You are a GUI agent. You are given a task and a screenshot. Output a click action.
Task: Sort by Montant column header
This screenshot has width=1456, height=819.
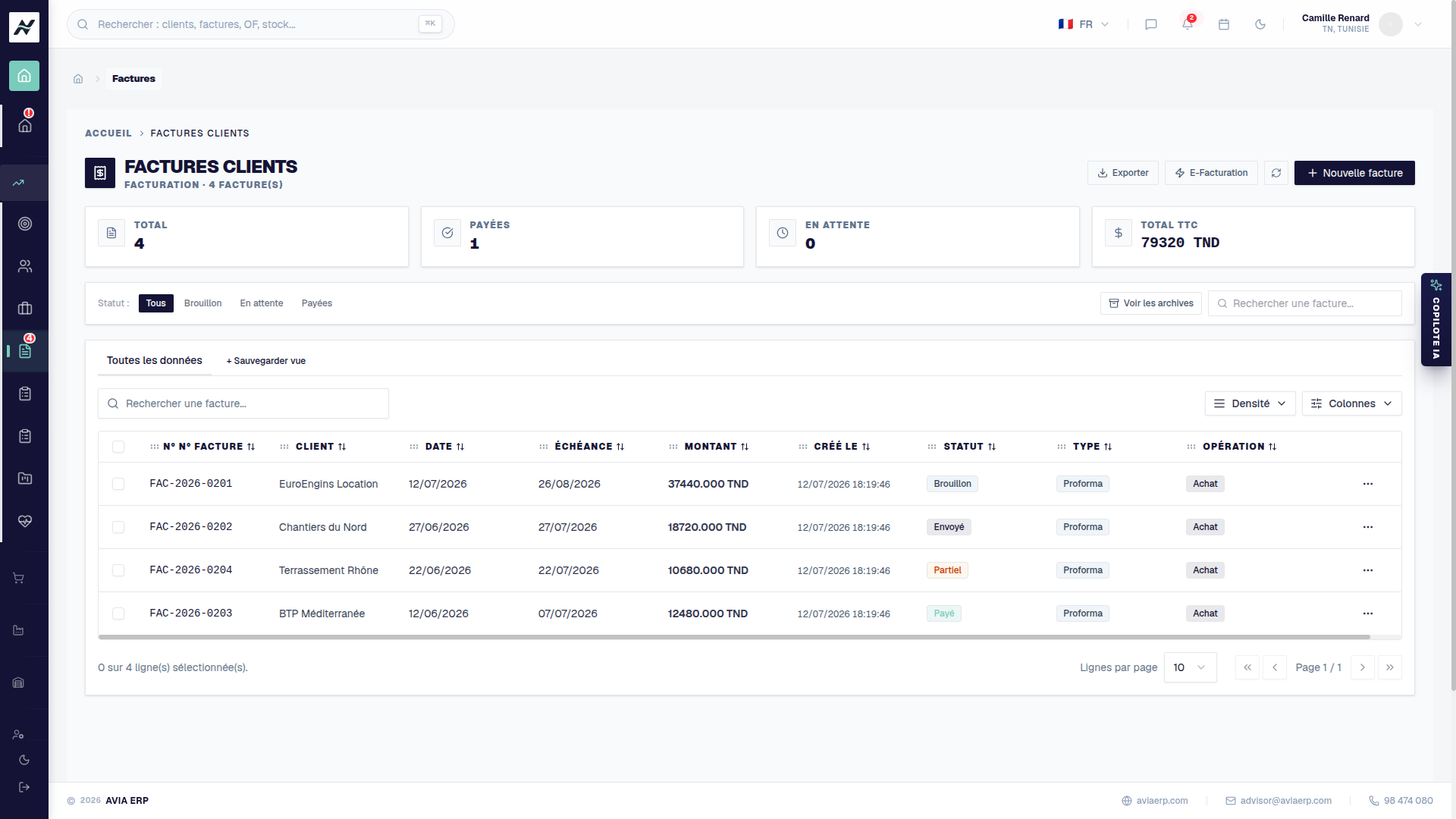pyautogui.click(x=717, y=447)
